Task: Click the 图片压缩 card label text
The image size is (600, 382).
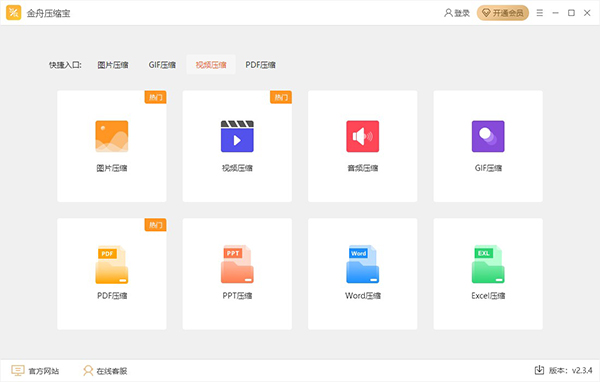Action: 112,168
